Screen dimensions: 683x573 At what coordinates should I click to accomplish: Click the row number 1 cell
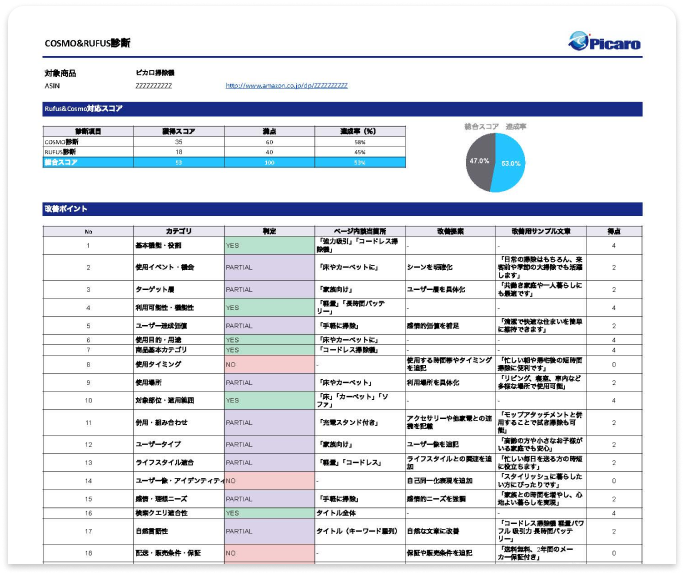tap(88, 245)
